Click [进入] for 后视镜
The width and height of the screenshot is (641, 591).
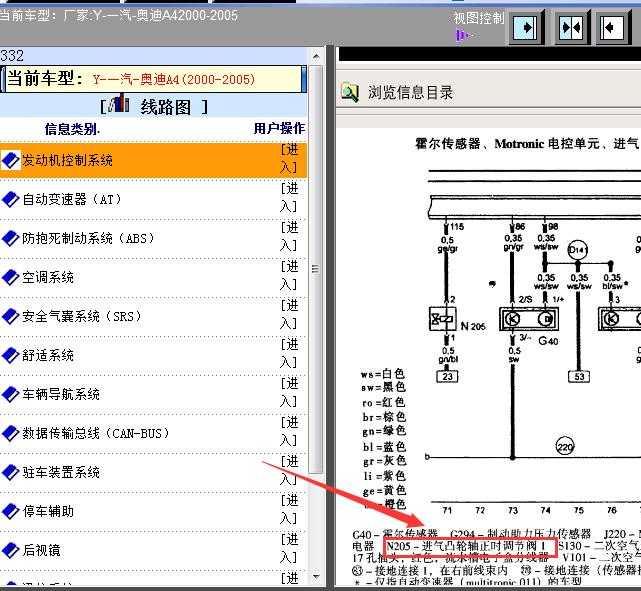[x=289, y=549]
